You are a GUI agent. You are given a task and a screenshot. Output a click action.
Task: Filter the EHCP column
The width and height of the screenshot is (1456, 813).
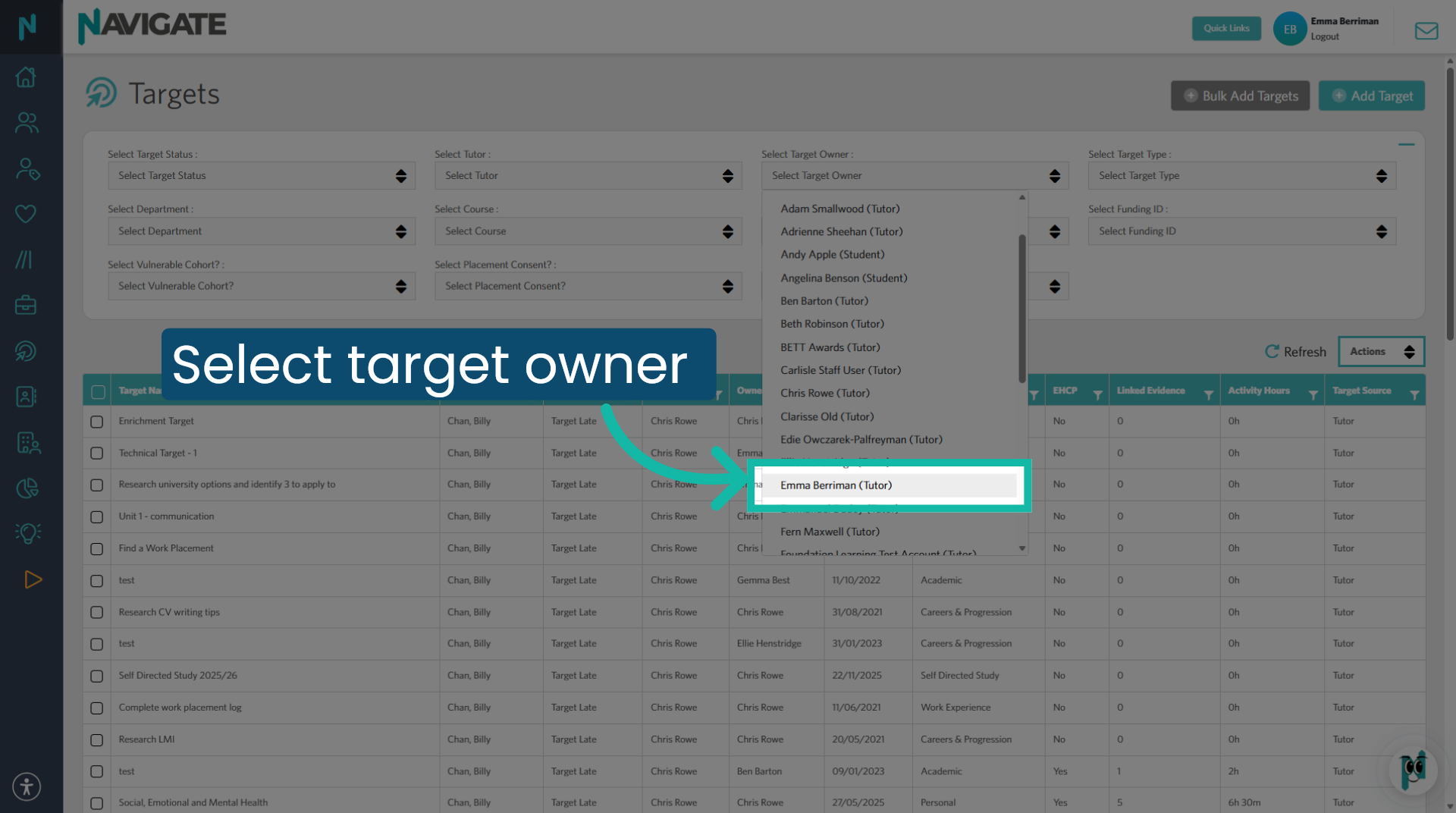click(1097, 395)
